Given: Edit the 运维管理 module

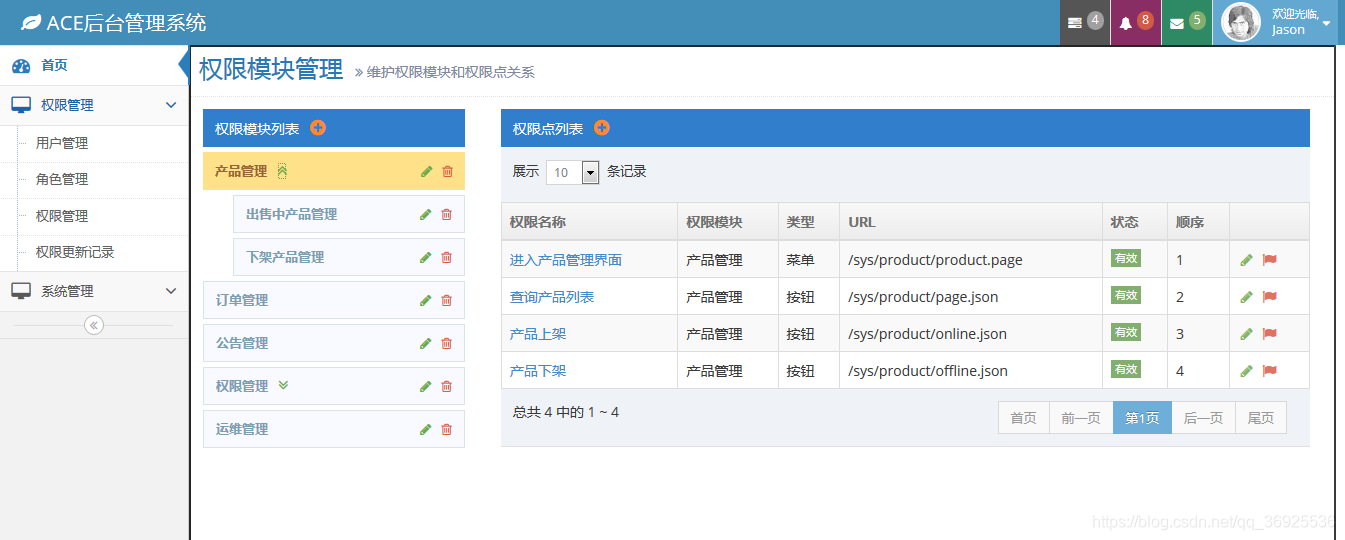Looking at the screenshot, I should coord(426,429).
